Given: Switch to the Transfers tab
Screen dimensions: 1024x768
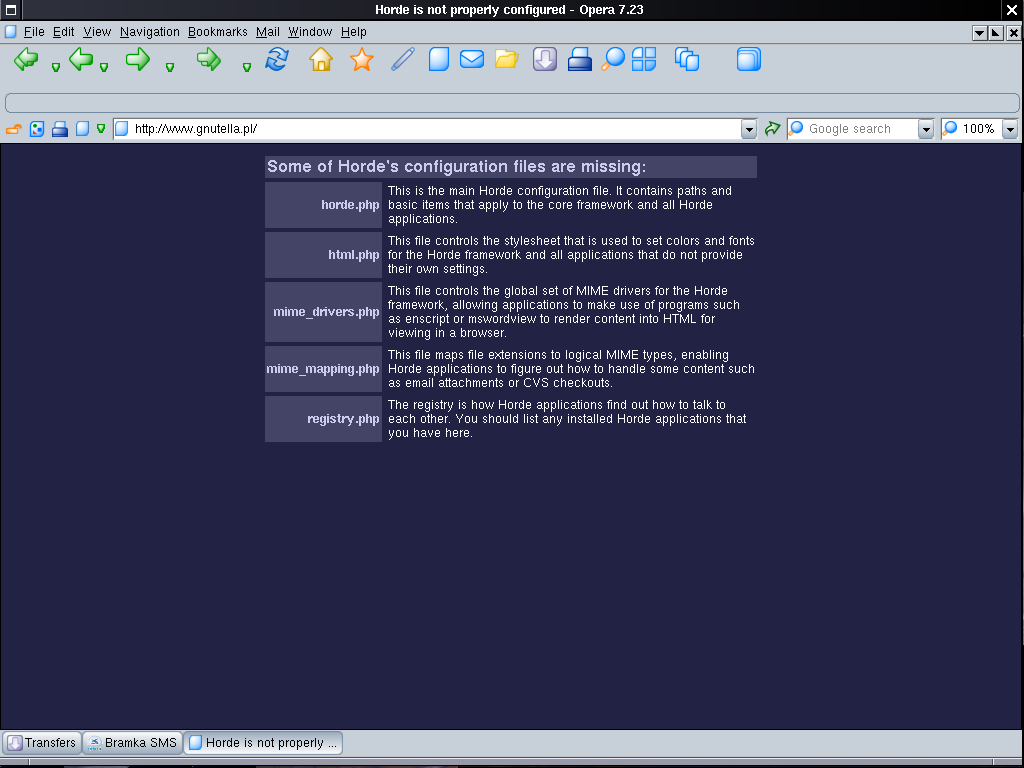Looking at the screenshot, I should click(42, 743).
